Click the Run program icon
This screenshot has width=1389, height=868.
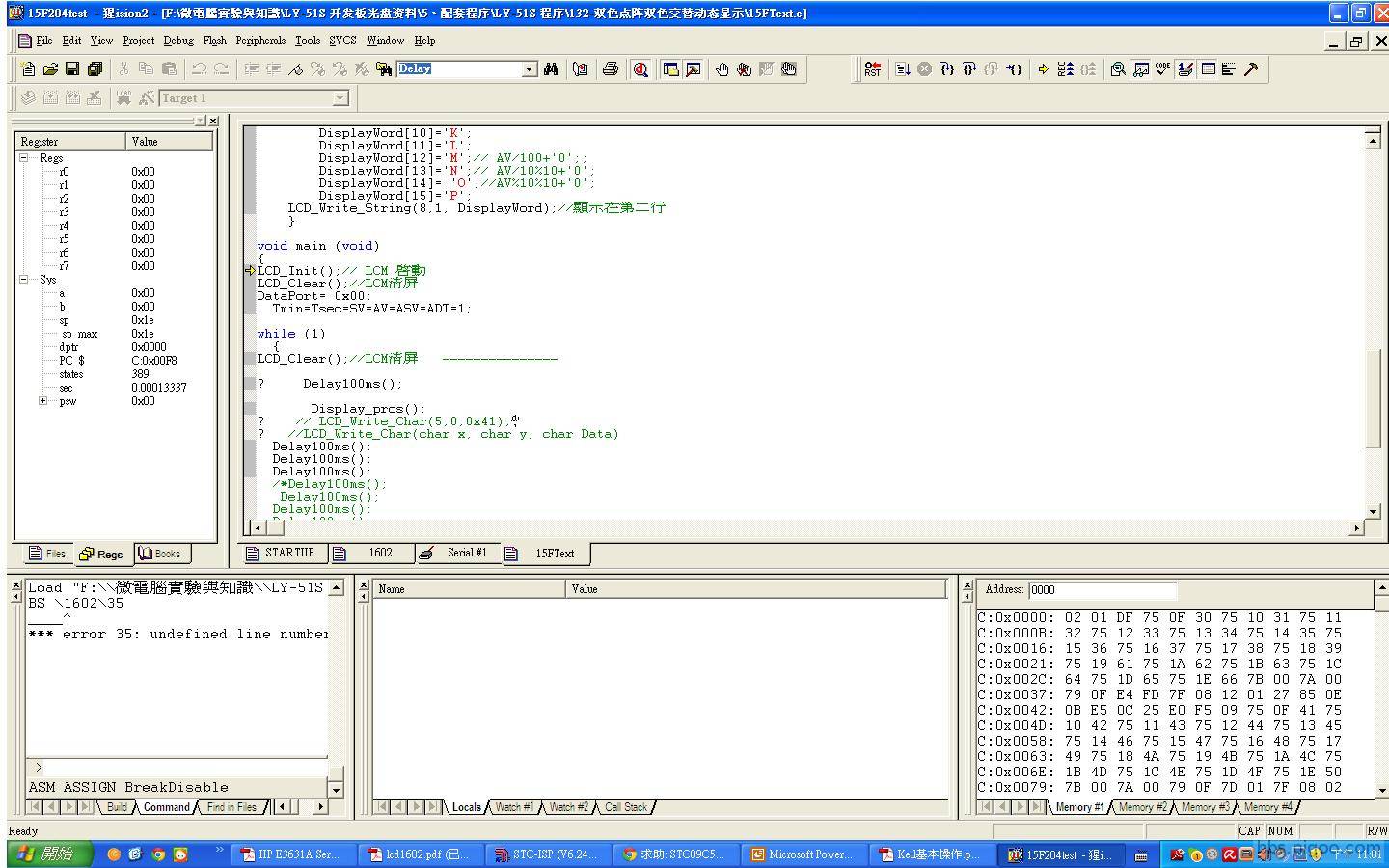point(903,68)
